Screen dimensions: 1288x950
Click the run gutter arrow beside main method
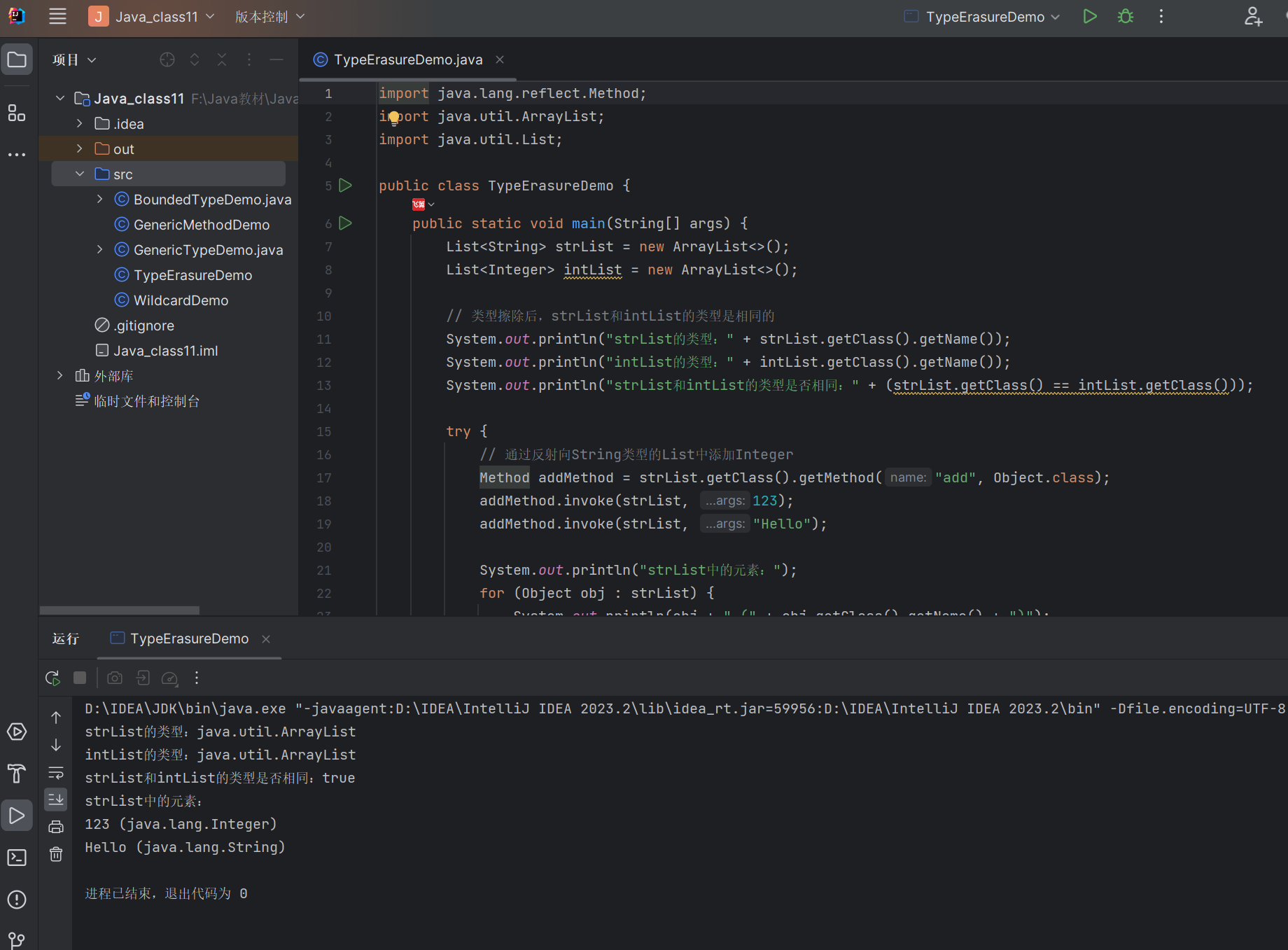pos(345,223)
